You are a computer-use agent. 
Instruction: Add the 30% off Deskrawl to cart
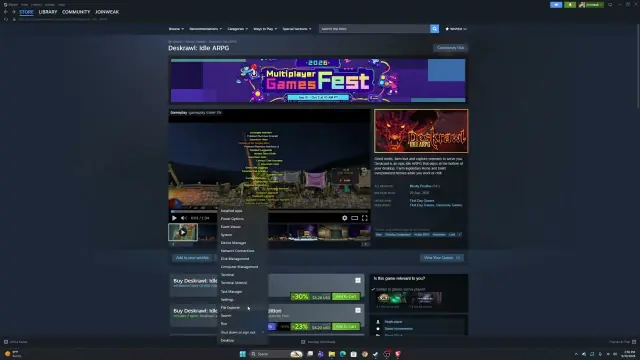point(346,297)
